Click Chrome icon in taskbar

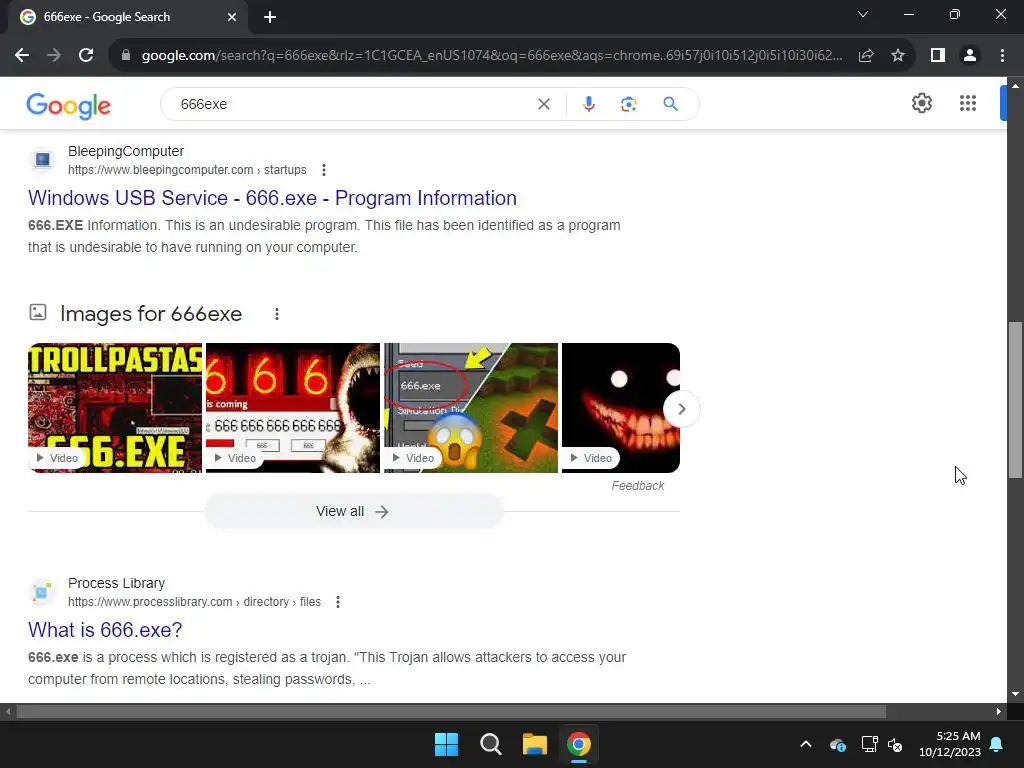(579, 744)
